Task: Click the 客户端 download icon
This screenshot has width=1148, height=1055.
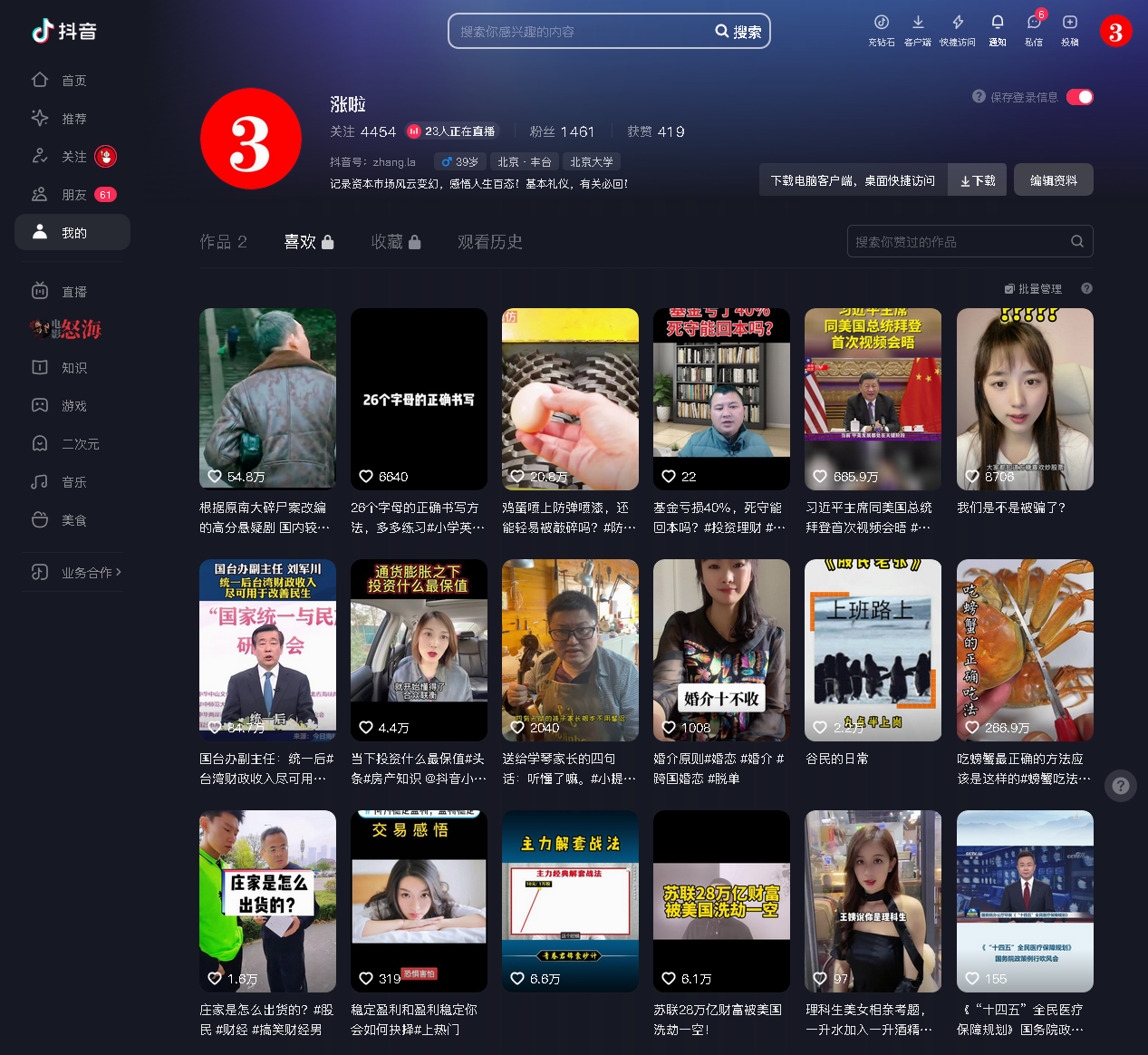Action: [918, 30]
